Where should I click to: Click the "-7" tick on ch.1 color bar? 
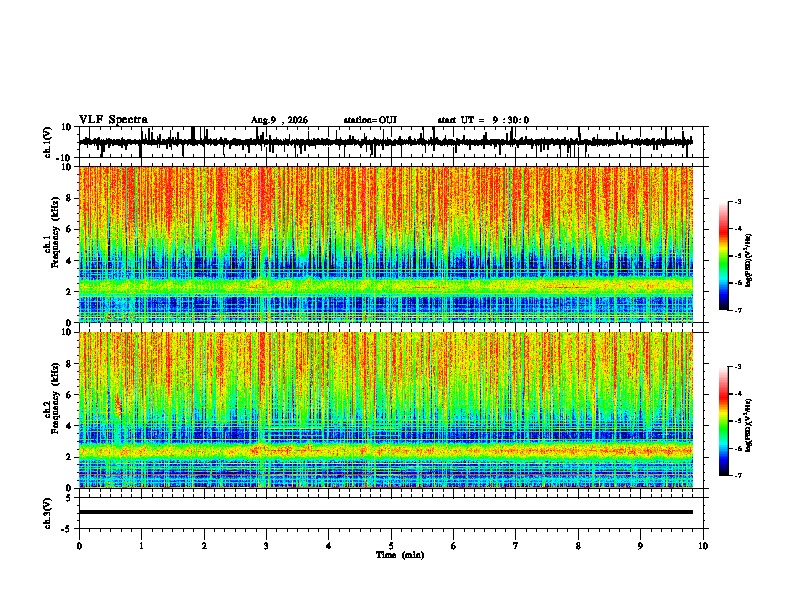pyautogui.click(x=737, y=310)
